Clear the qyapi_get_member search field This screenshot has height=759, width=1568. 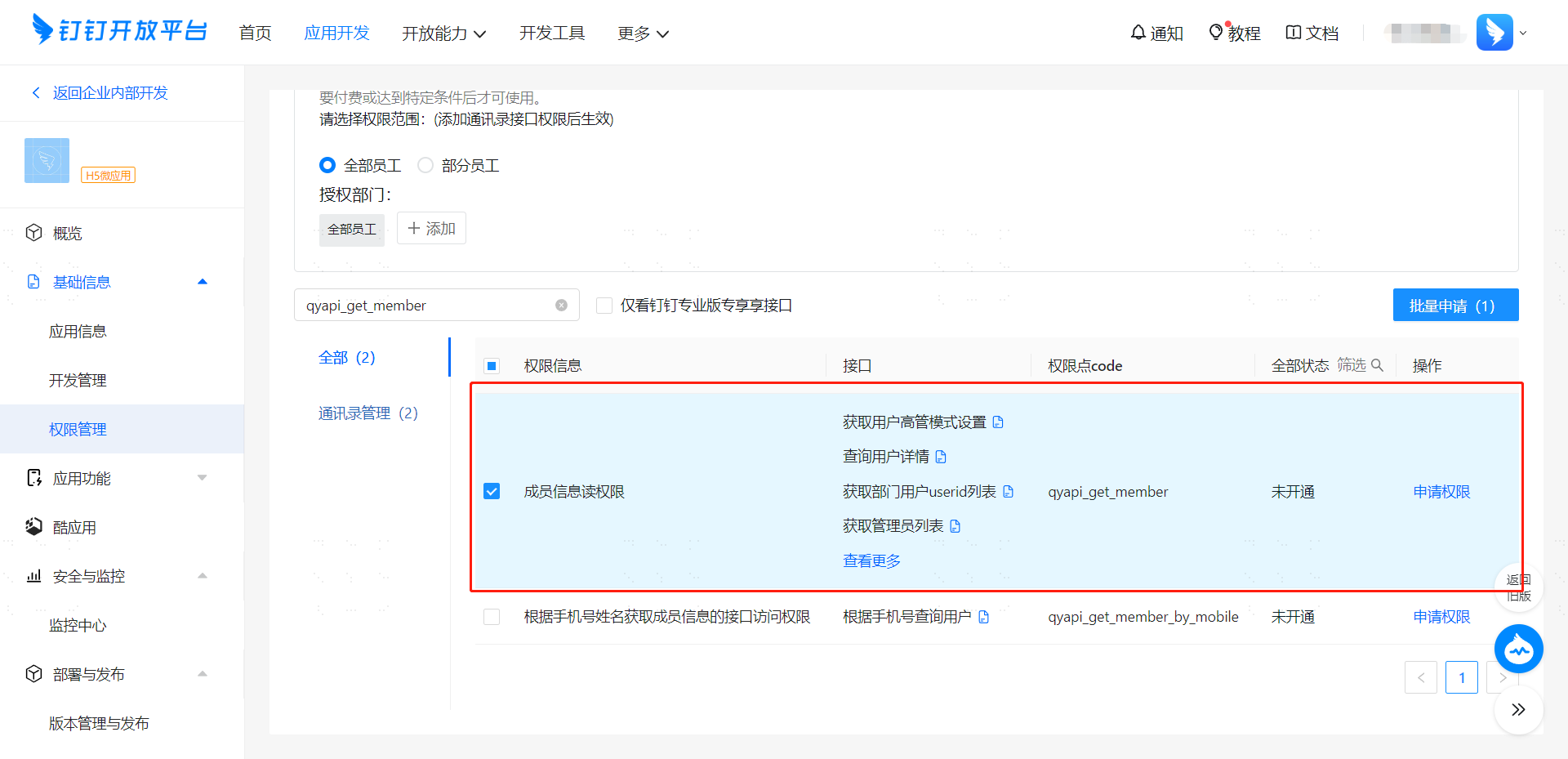561,306
